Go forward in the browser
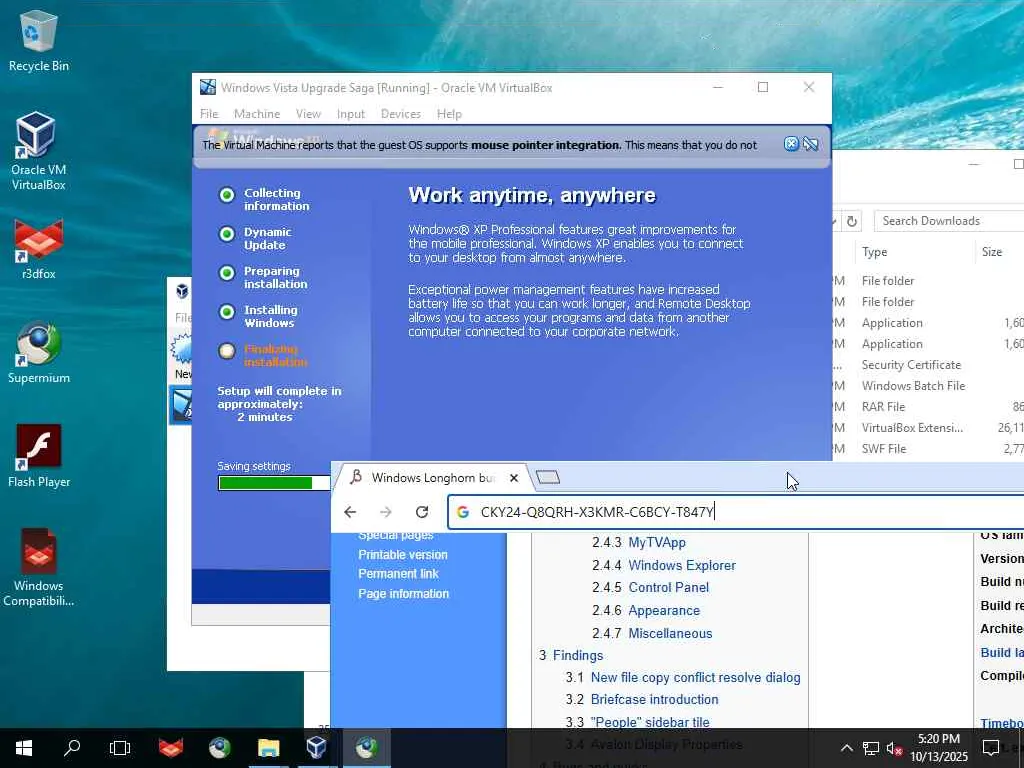Screen dimensions: 1024x768 (386, 512)
